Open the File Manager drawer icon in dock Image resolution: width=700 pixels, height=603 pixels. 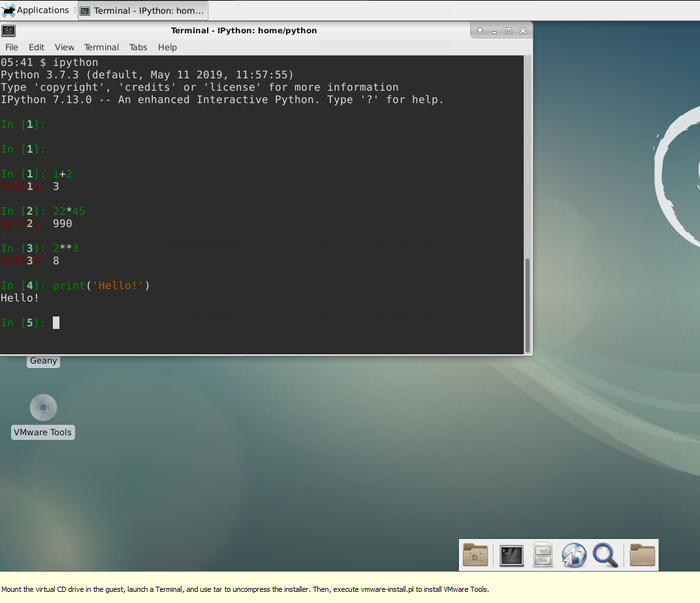(543, 555)
